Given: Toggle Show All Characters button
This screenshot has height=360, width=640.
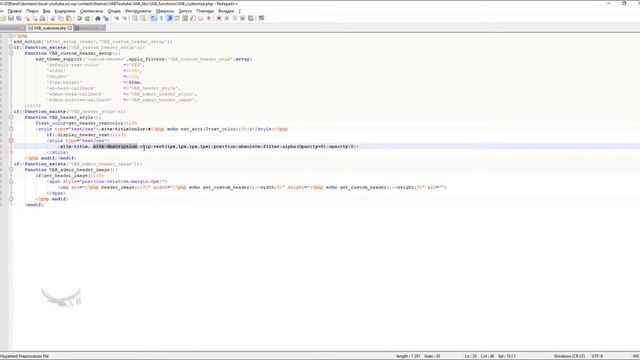Looking at the screenshot, I should click(161, 18).
